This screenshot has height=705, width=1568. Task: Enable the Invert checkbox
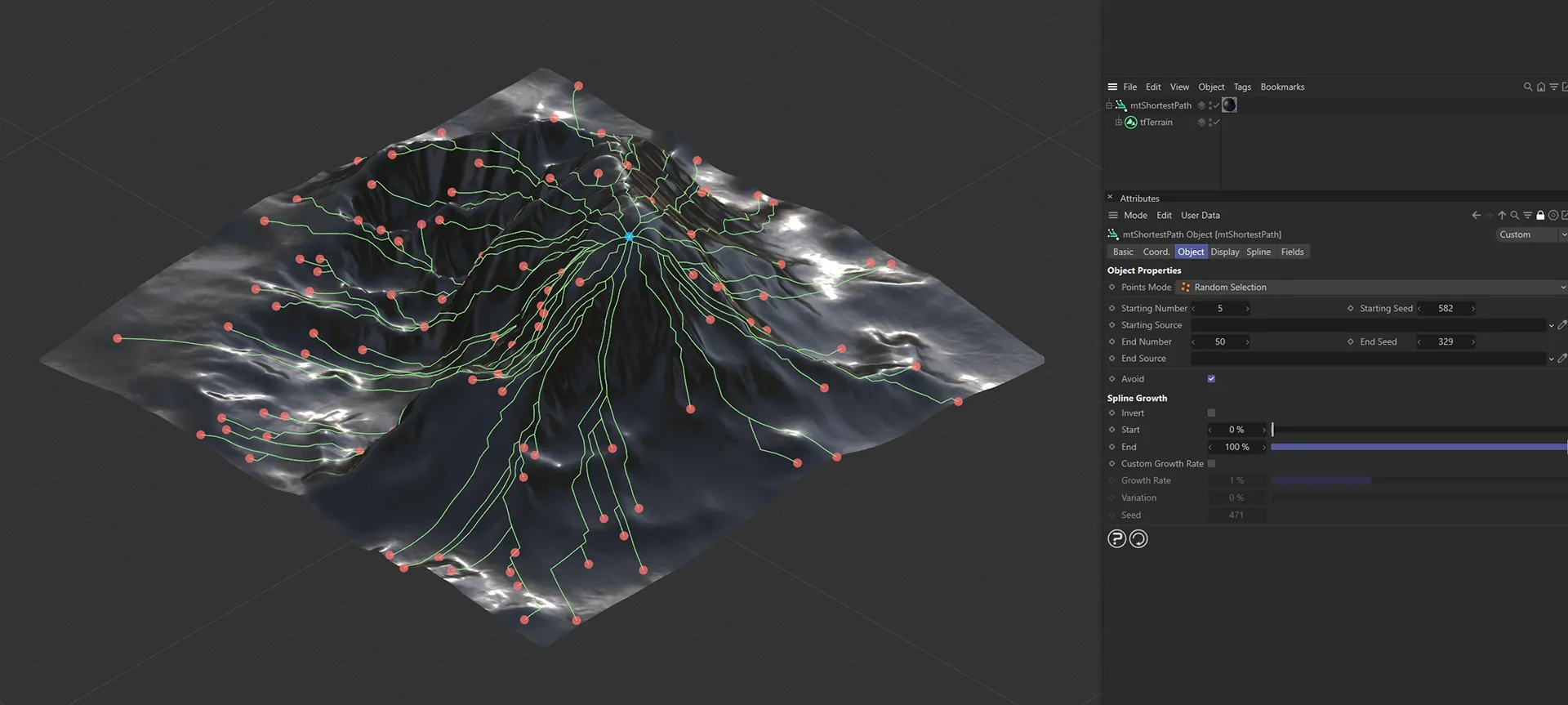[x=1211, y=413]
